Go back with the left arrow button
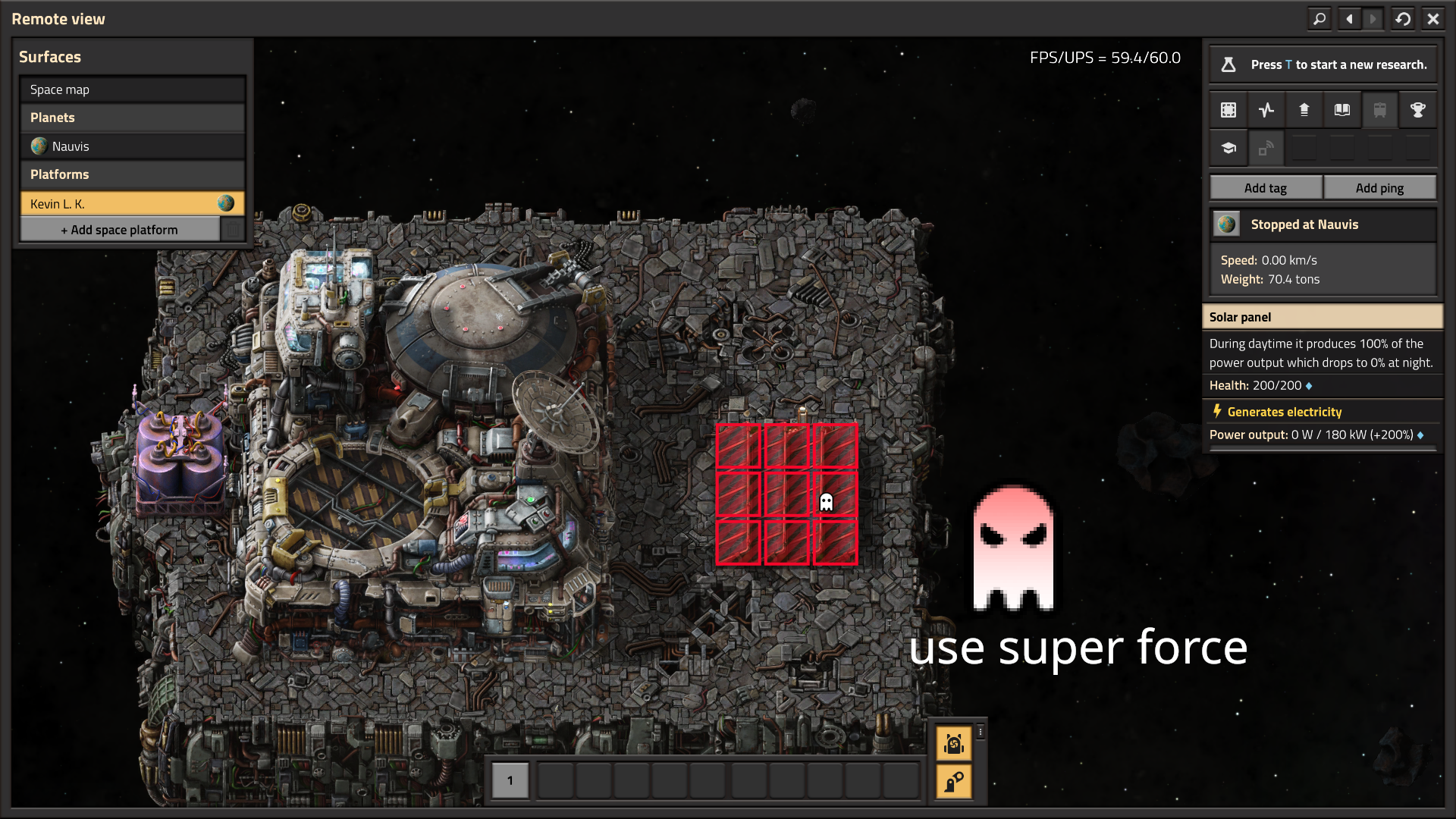This screenshot has height=819, width=1456. click(x=1350, y=19)
